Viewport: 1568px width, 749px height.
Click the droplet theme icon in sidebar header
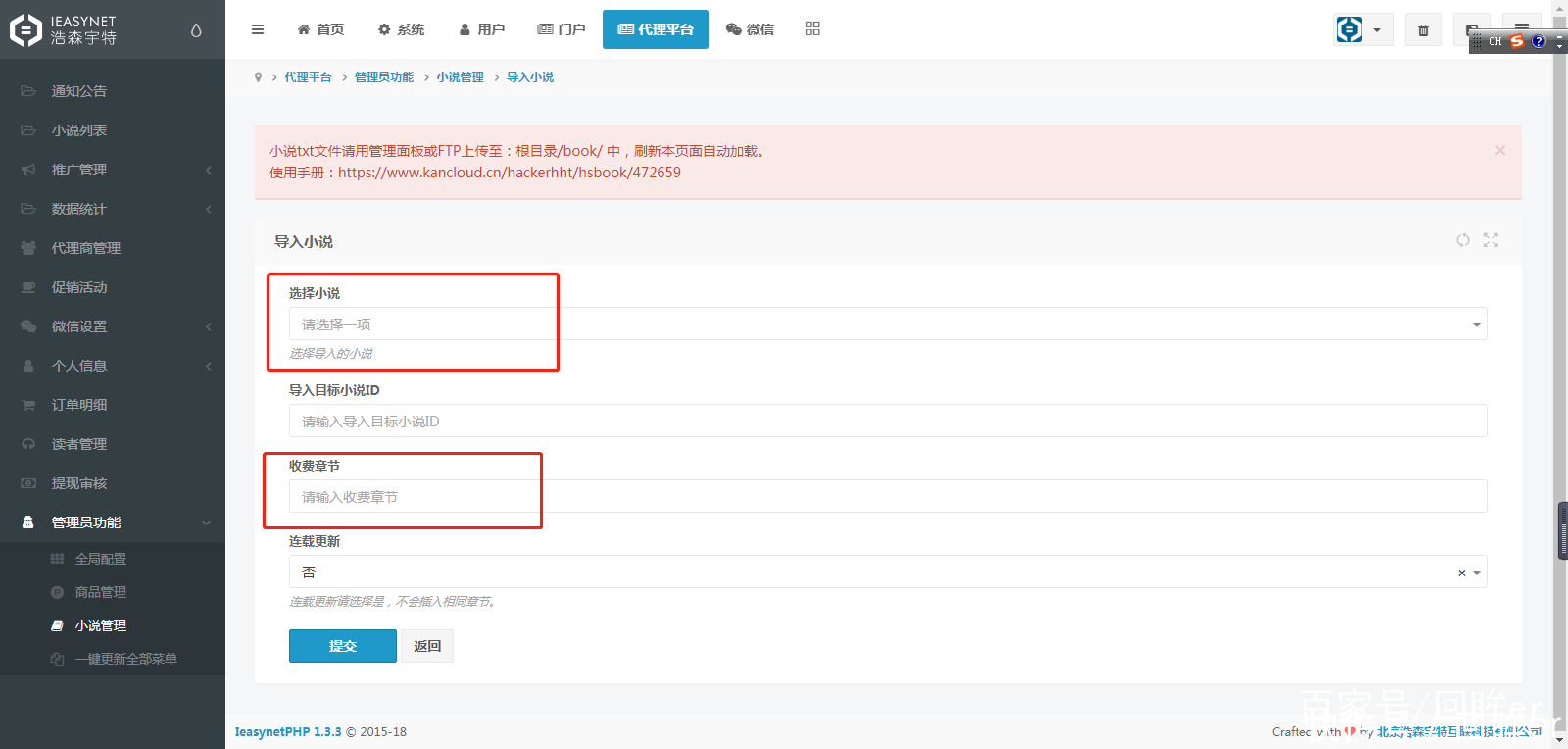pos(196,30)
